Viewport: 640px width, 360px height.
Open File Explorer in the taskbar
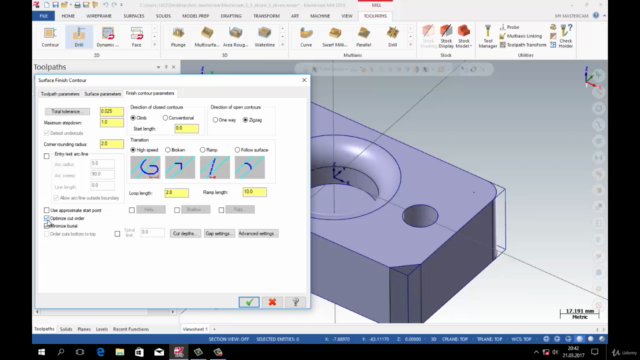[x=120, y=352]
